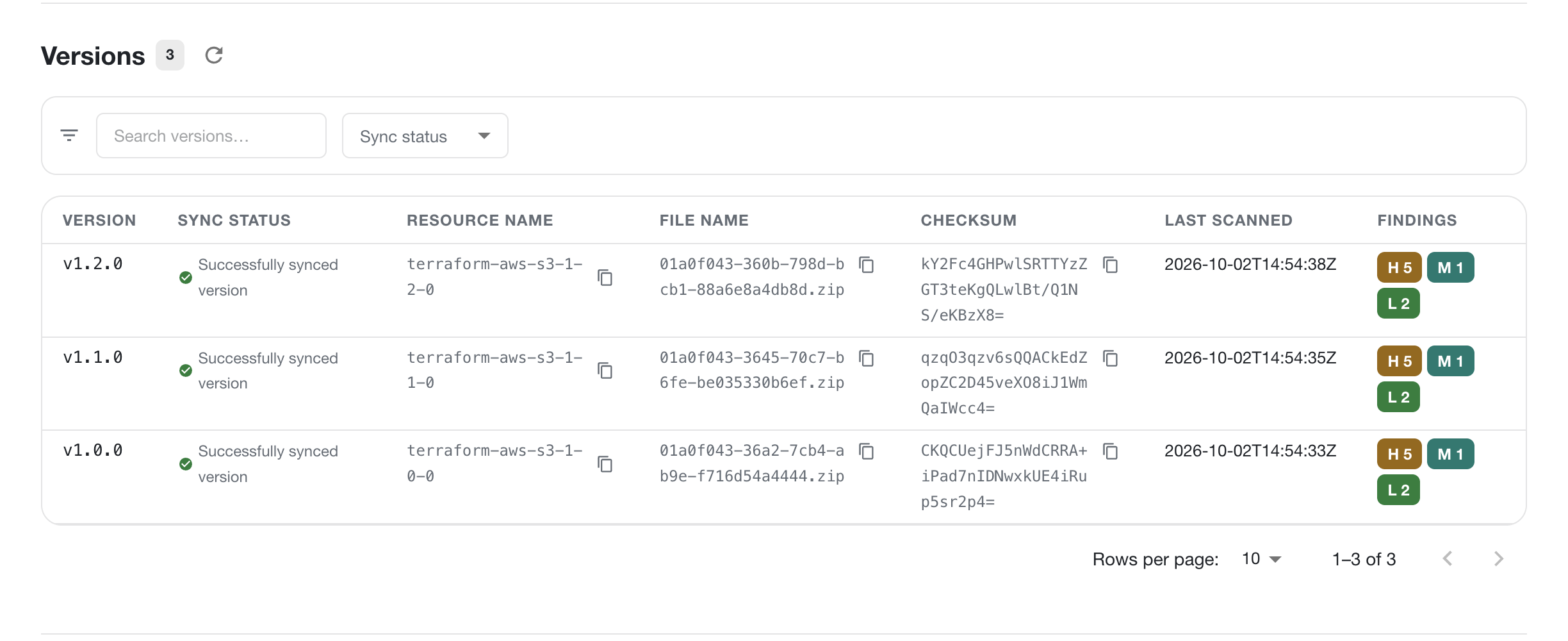
Task: Click the M 1 badge for v1.0.0
Action: [1451, 454]
